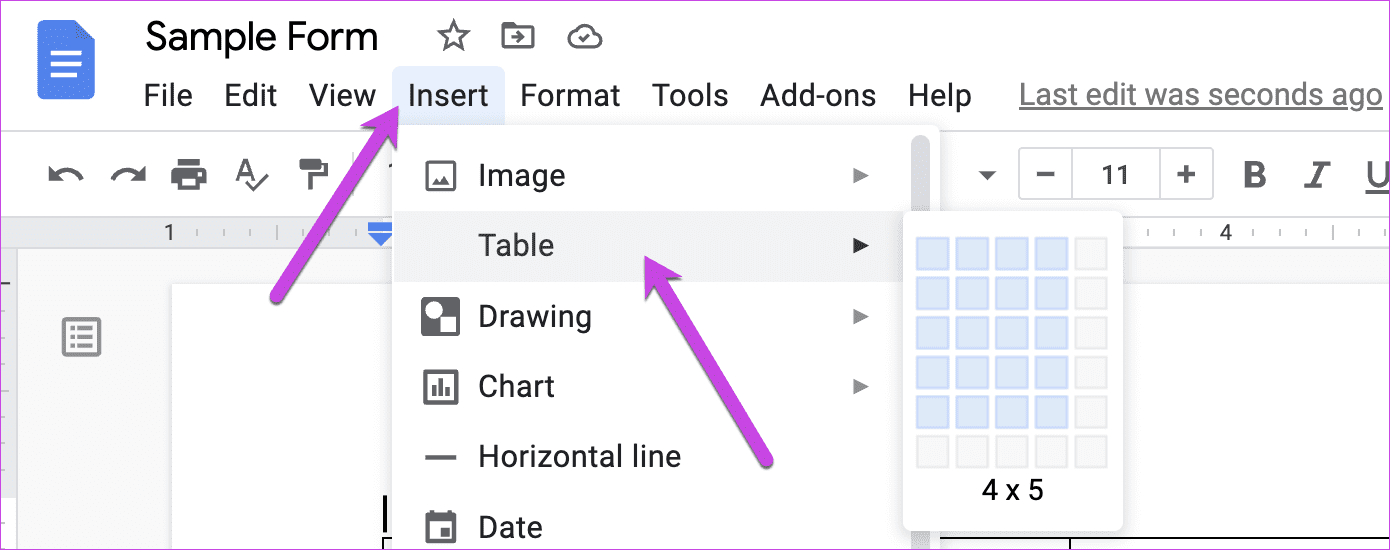Image resolution: width=1390 pixels, height=550 pixels.
Task: Undo the last action
Action: coord(66,175)
